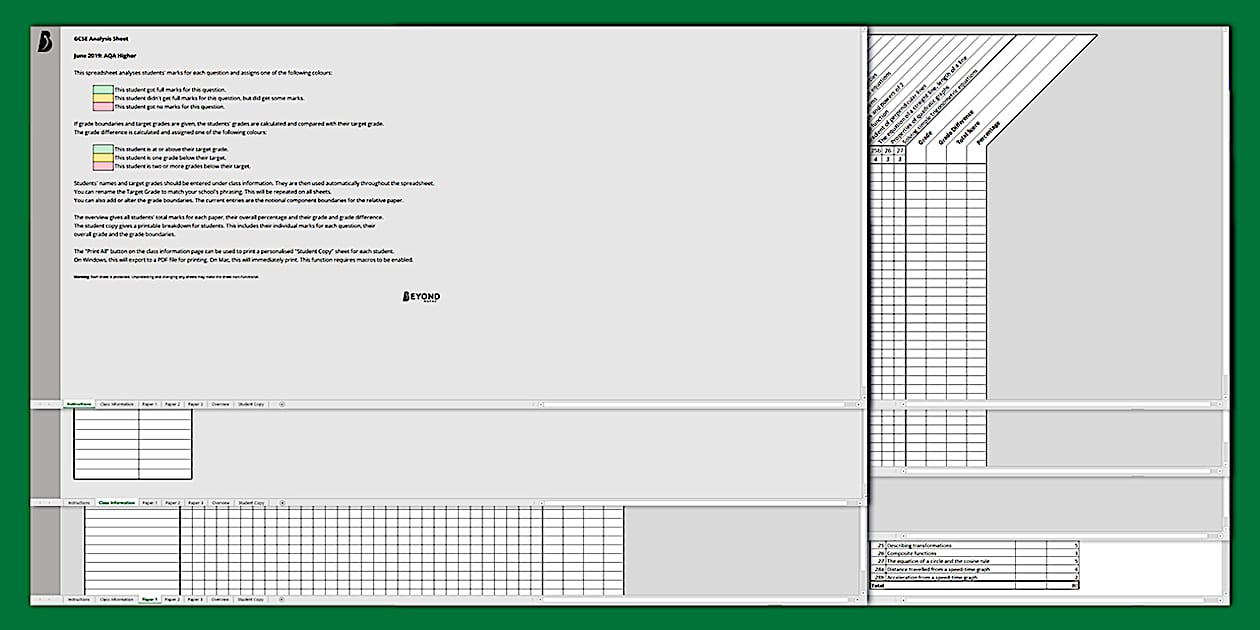The image size is (1260, 630).
Task: Open the Paper 2 sheet tab
Action: point(171,403)
